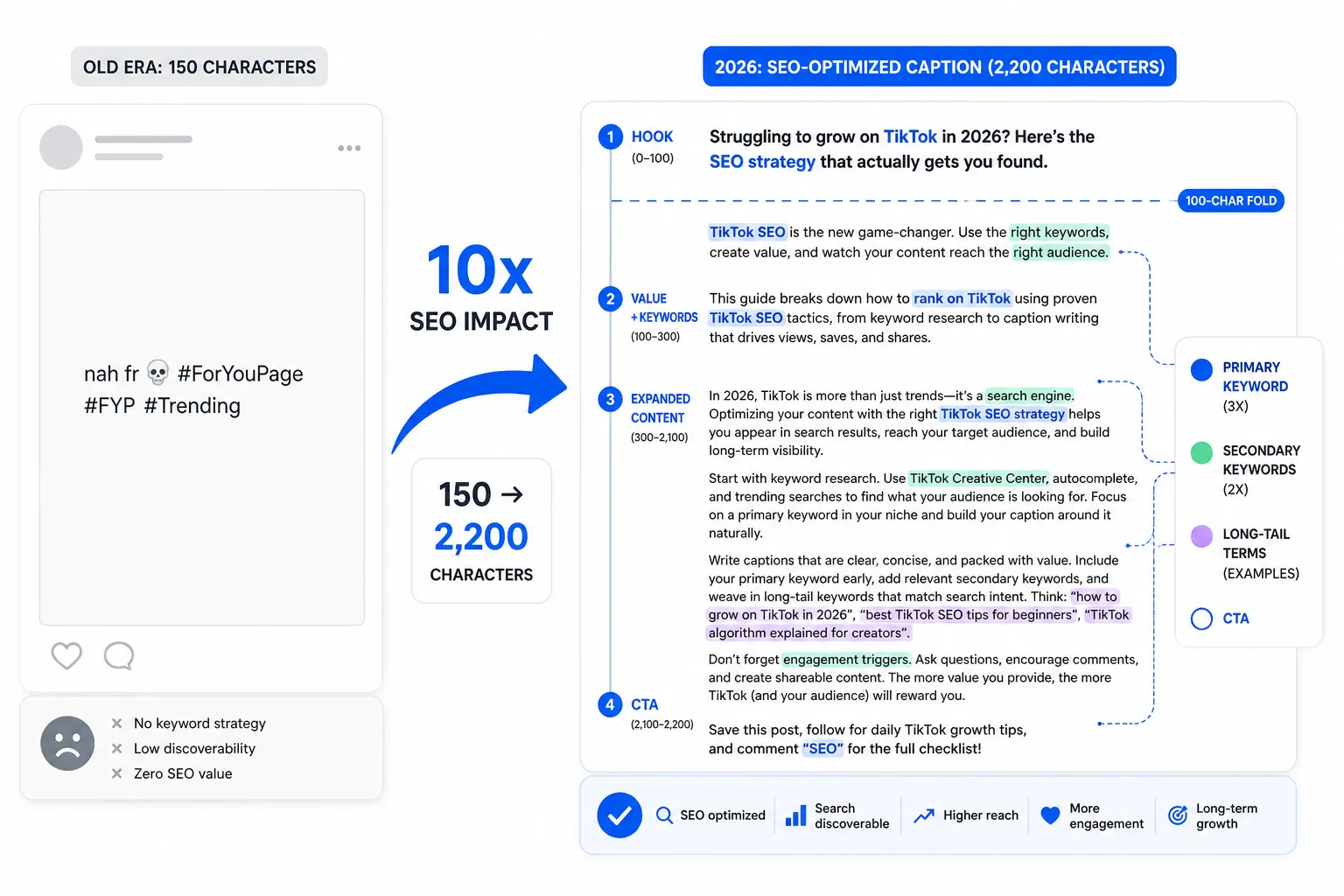The image size is (1344, 896).
Task: Click the X icon beside Zero SEO value
Action: pyautogui.click(x=116, y=773)
